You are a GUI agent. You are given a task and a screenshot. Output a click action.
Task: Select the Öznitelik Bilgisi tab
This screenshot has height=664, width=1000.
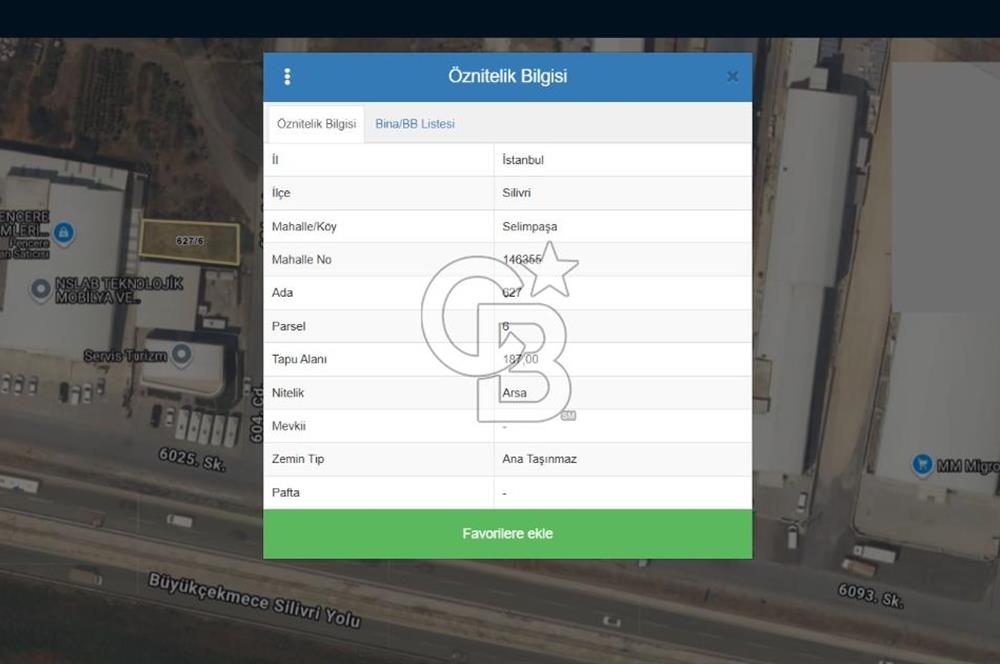[316, 124]
